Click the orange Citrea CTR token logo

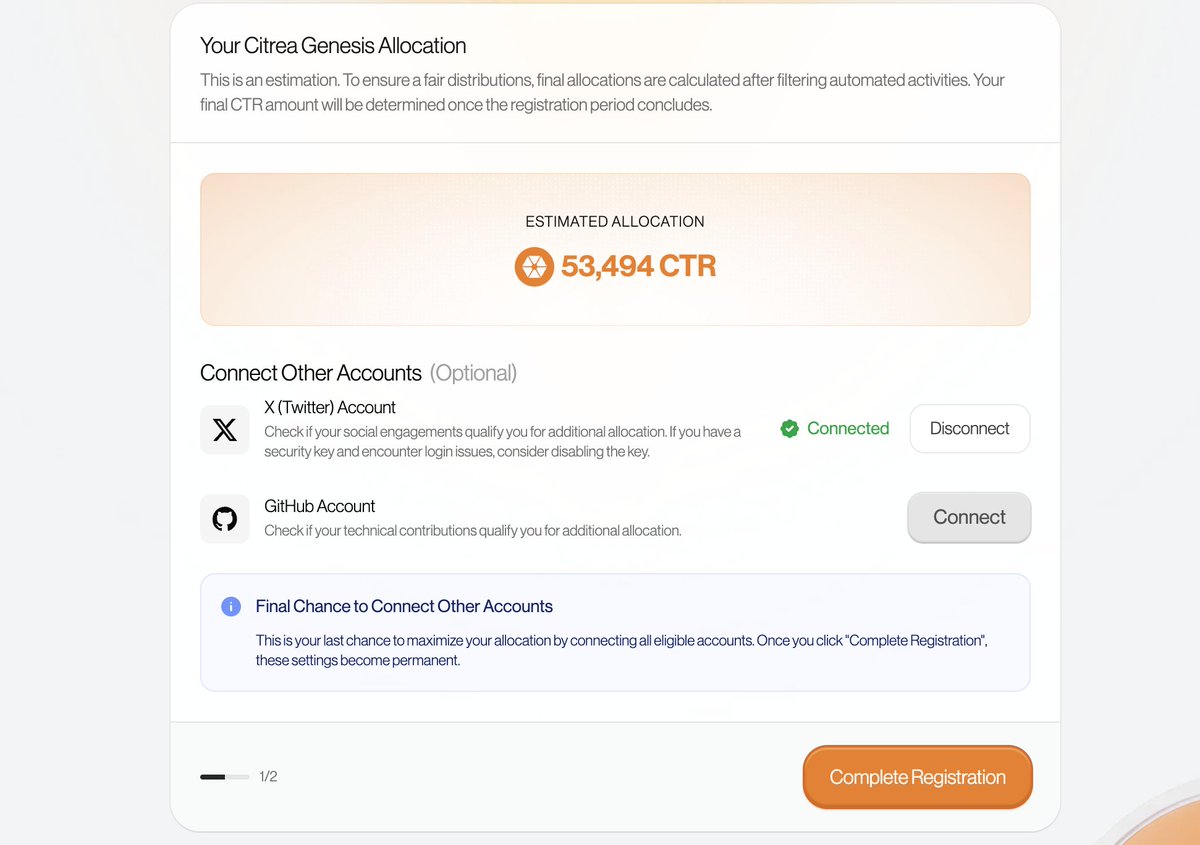click(534, 266)
